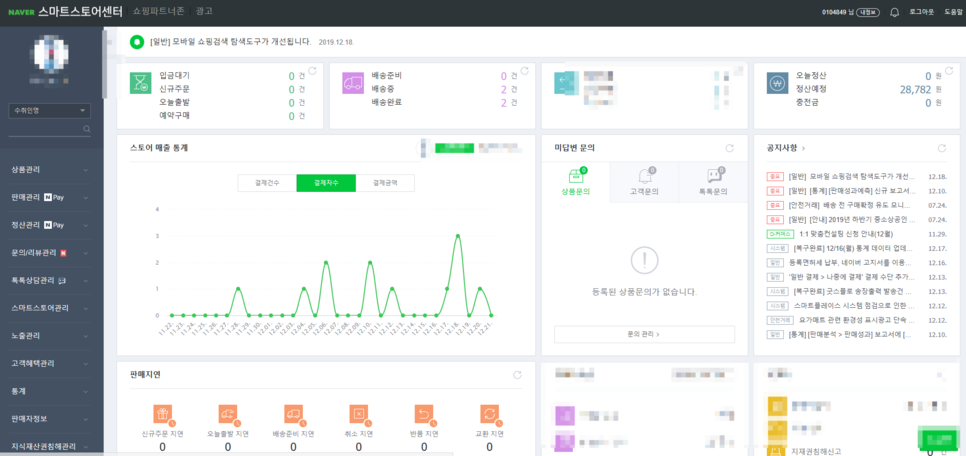Switch chart to 결제건수 tab
The image size is (966, 456).
pyautogui.click(x=267, y=183)
